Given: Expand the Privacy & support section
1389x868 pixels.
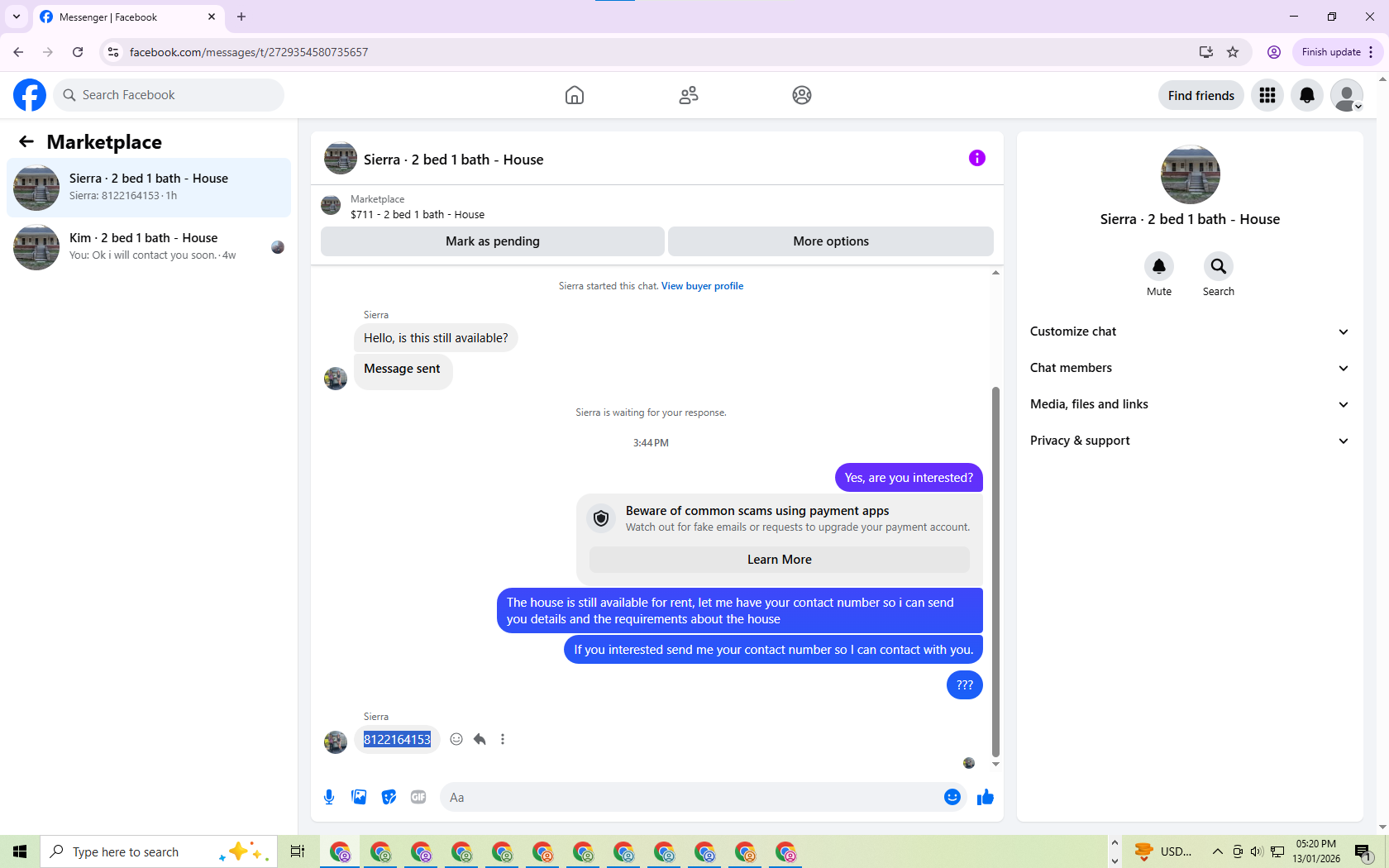Looking at the screenshot, I should 1190,441.
